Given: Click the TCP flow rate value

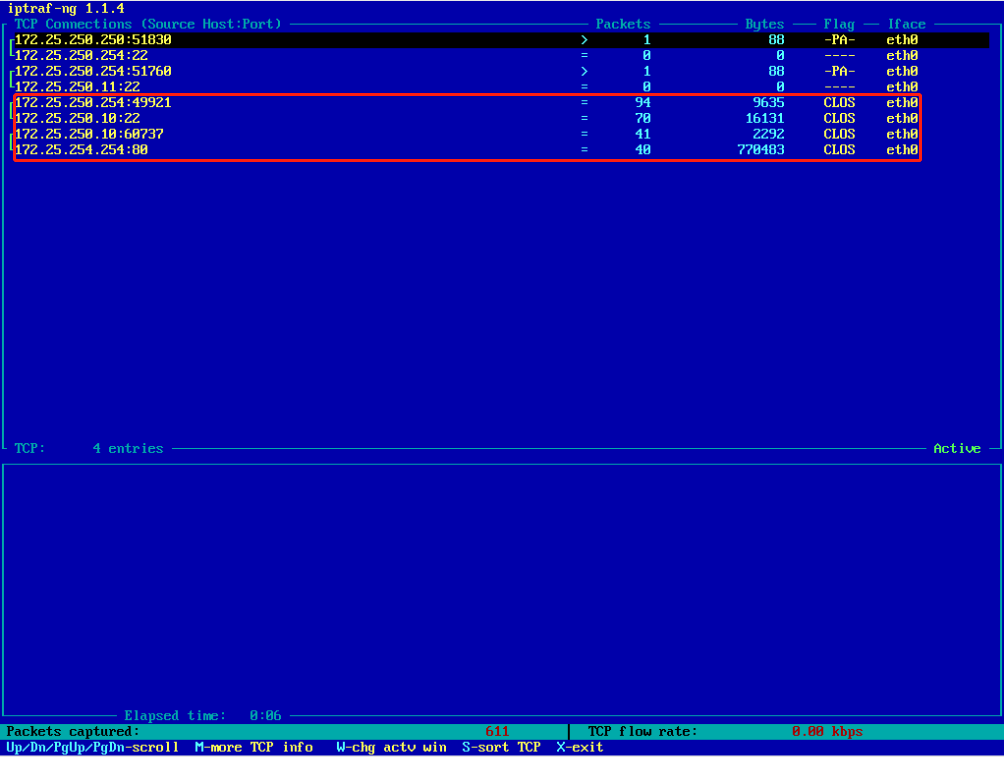Looking at the screenshot, I should [x=827, y=732].
